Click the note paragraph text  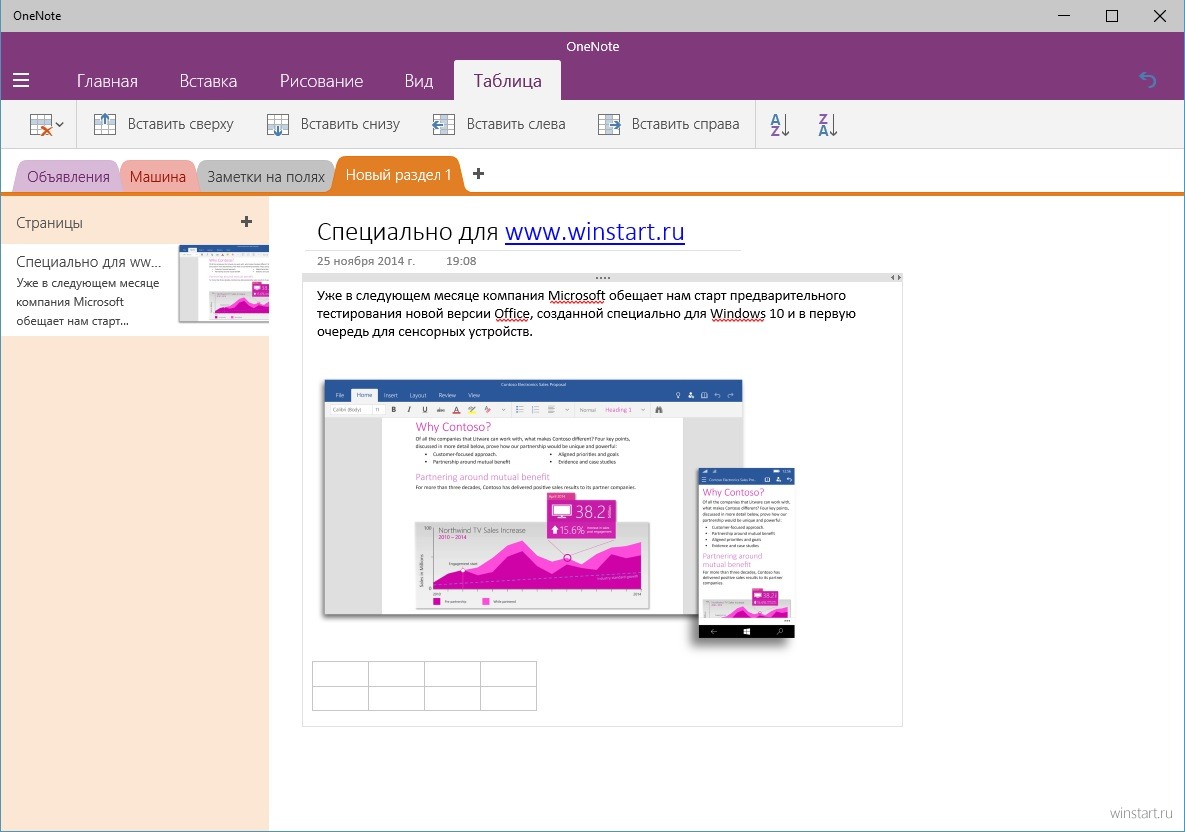click(586, 314)
